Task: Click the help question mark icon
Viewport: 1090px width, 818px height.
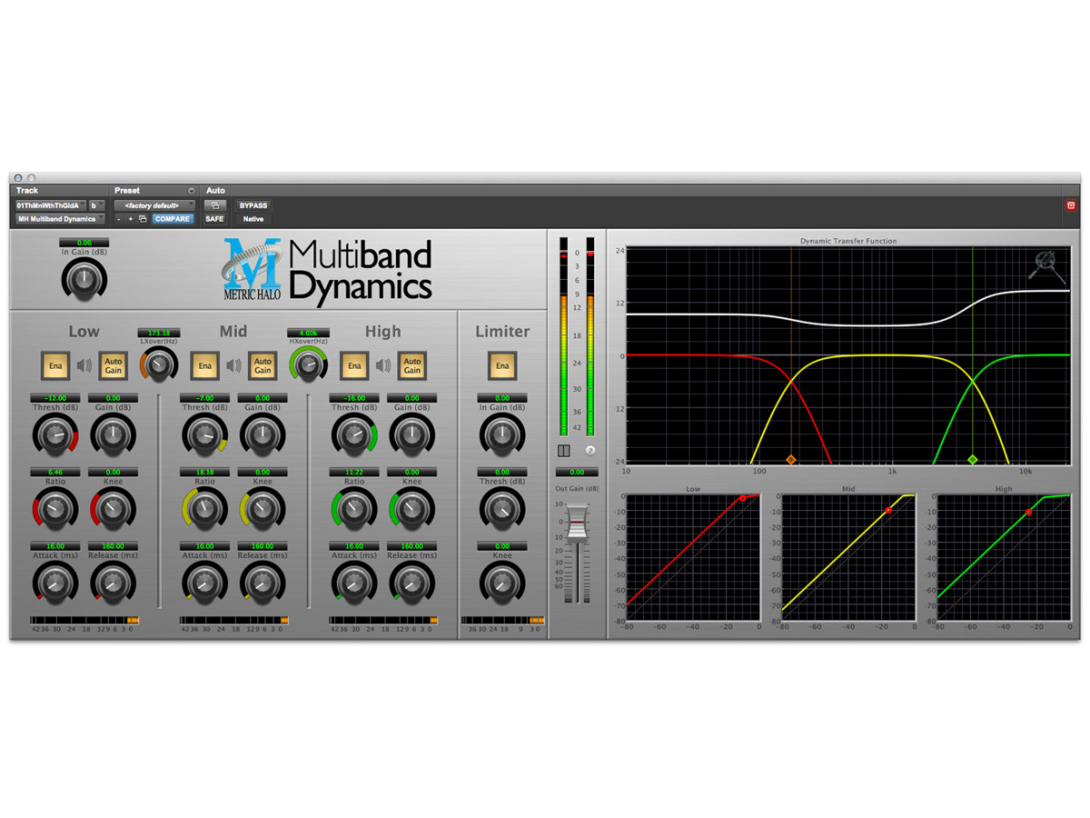Action: click(590, 450)
